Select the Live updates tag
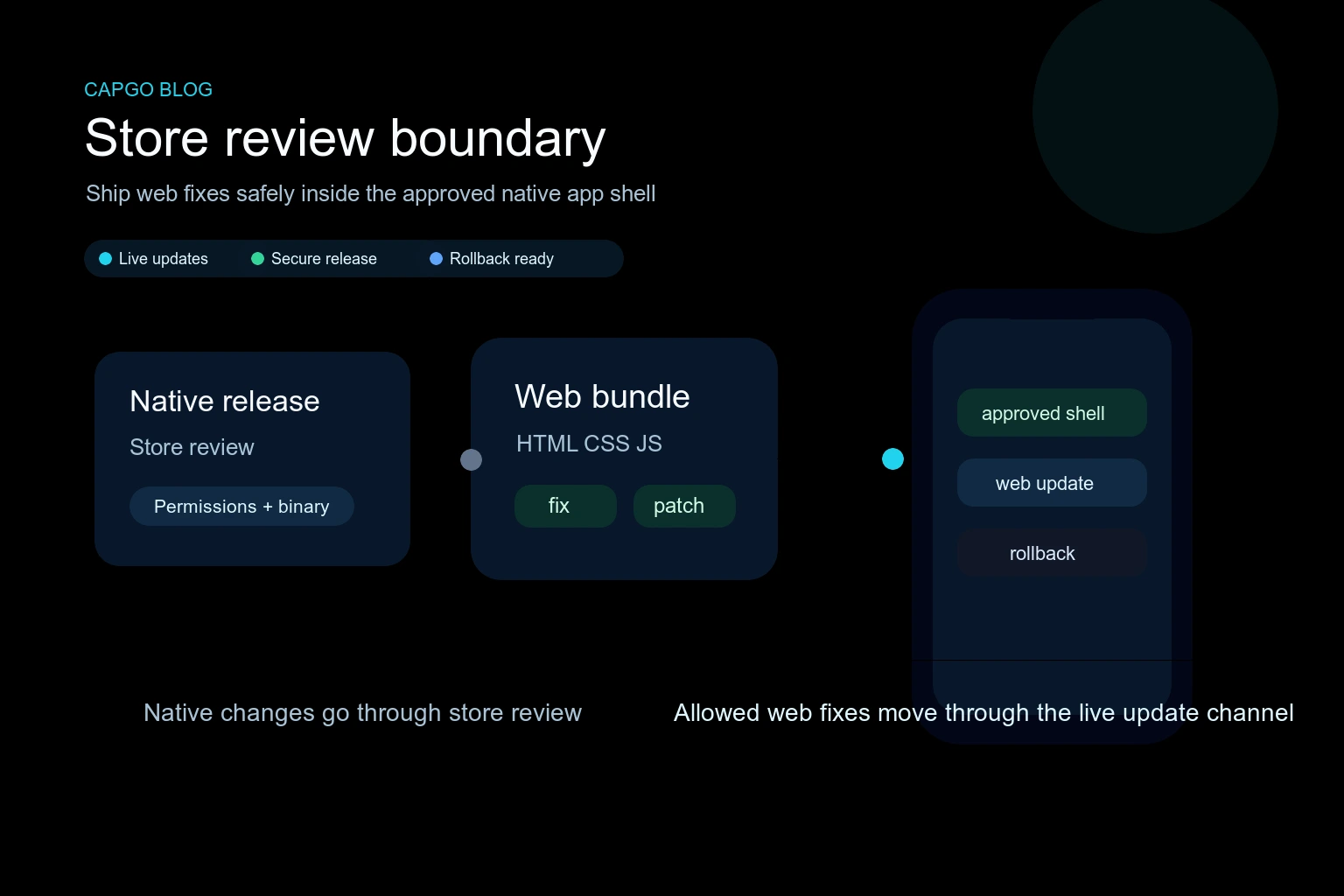Screen dimensions: 1344x896 (153, 258)
